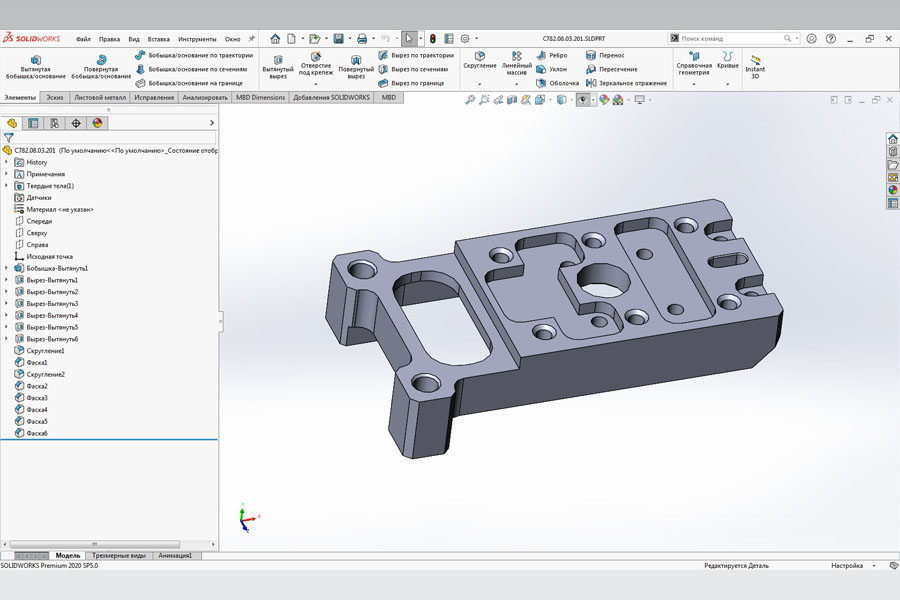Image resolution: width=900 pixels, height=600 pixels.
Task: Click the Home icon in top toolbar
Action: coord(276,38)
